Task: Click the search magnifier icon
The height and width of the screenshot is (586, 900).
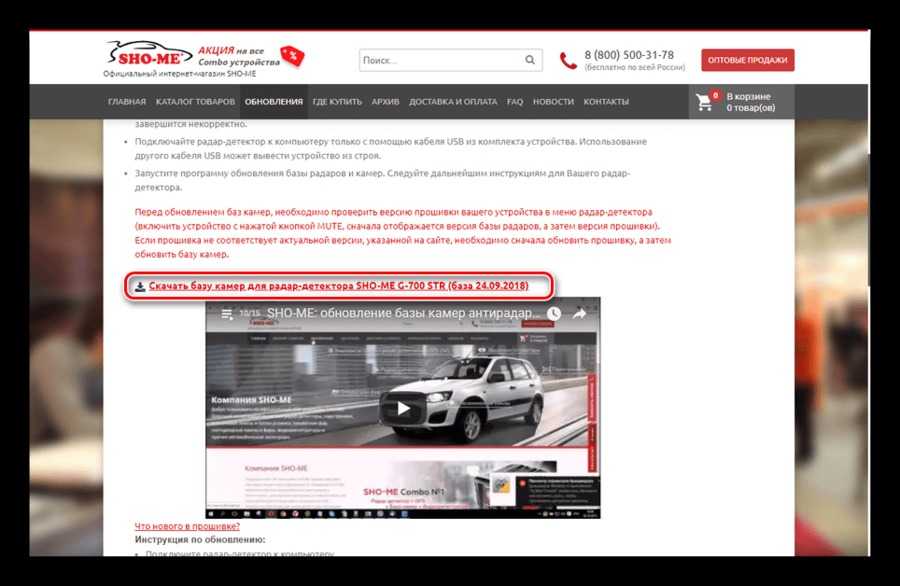Action: click(528, 60)
